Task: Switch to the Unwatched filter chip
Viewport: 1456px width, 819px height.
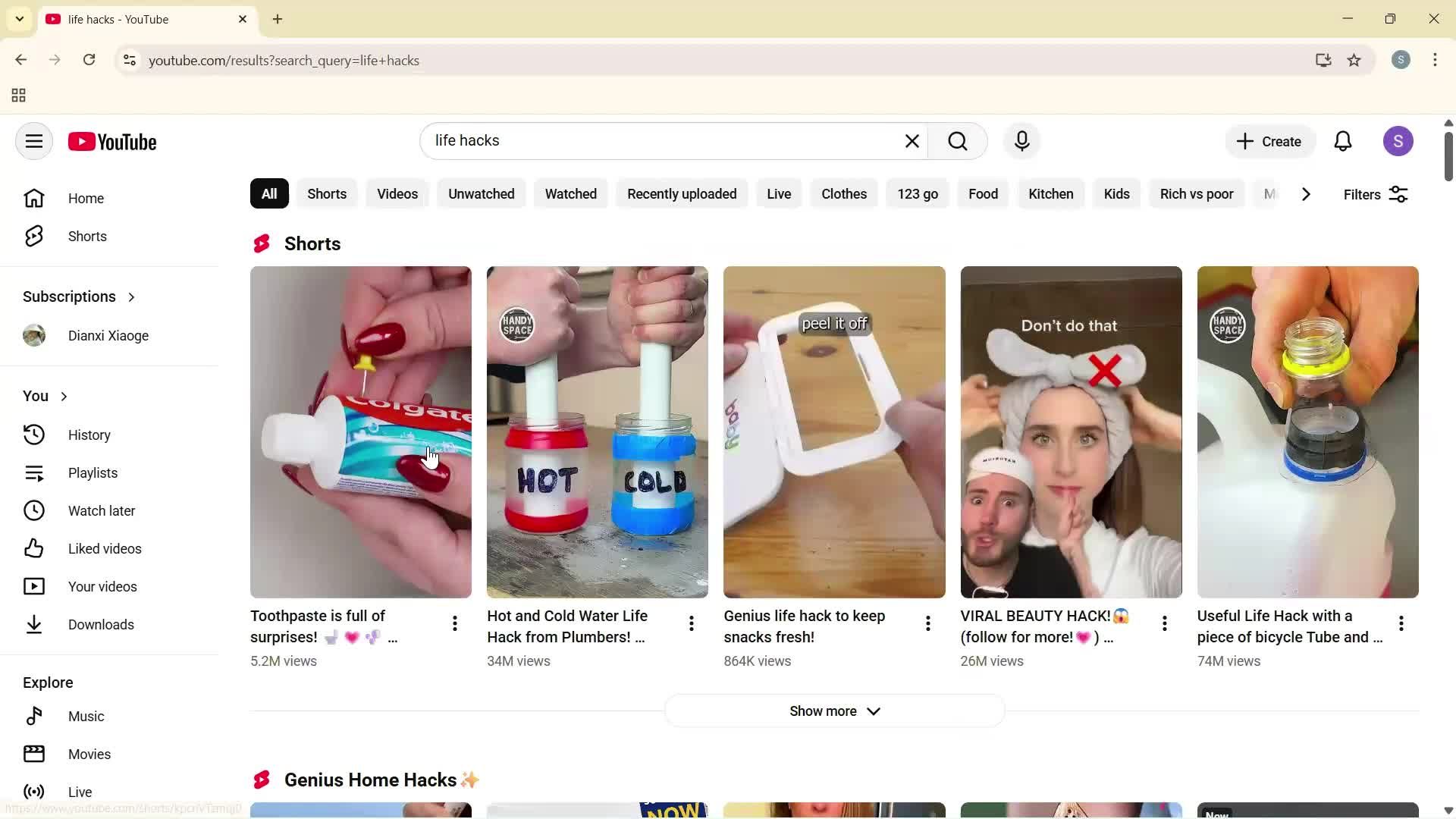Action: (481, 193)
